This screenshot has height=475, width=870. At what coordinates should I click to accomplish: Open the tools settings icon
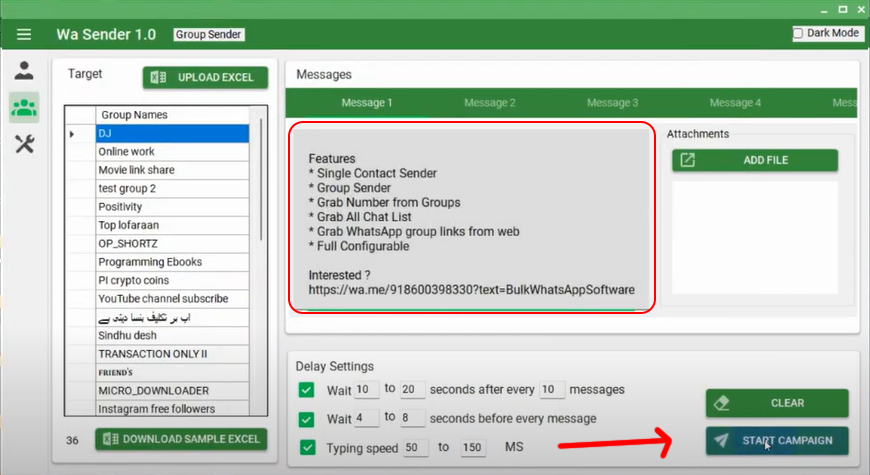pos(24,144)
